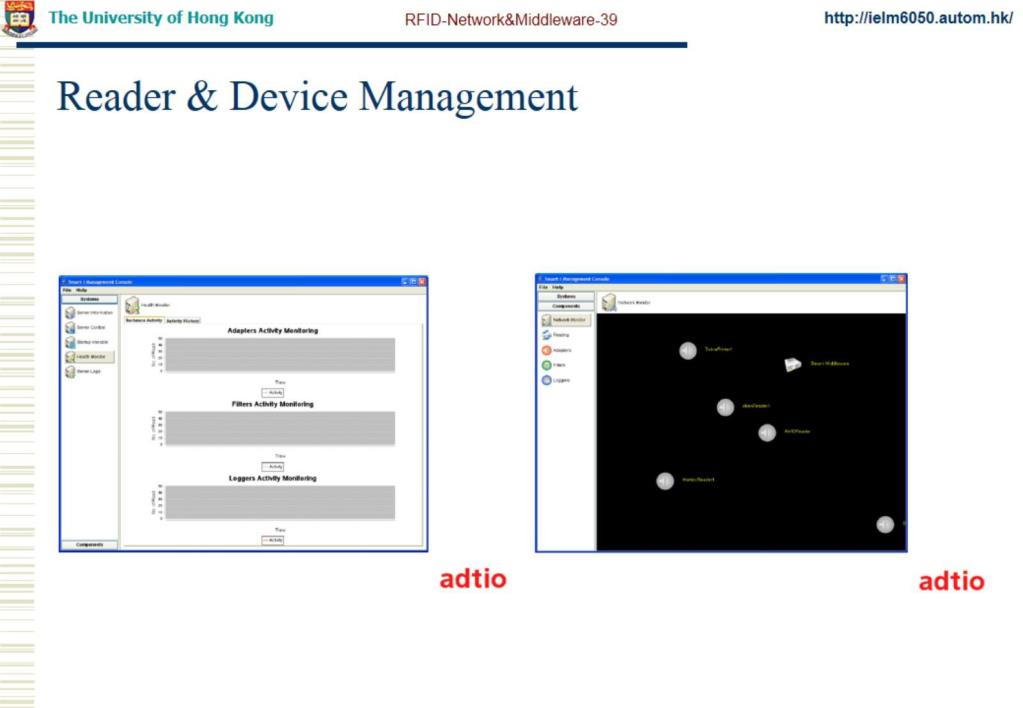Open Loggers in the right console sidebar
The width and height of the screenshot is (1023, 708).
(x=556, y=380)
